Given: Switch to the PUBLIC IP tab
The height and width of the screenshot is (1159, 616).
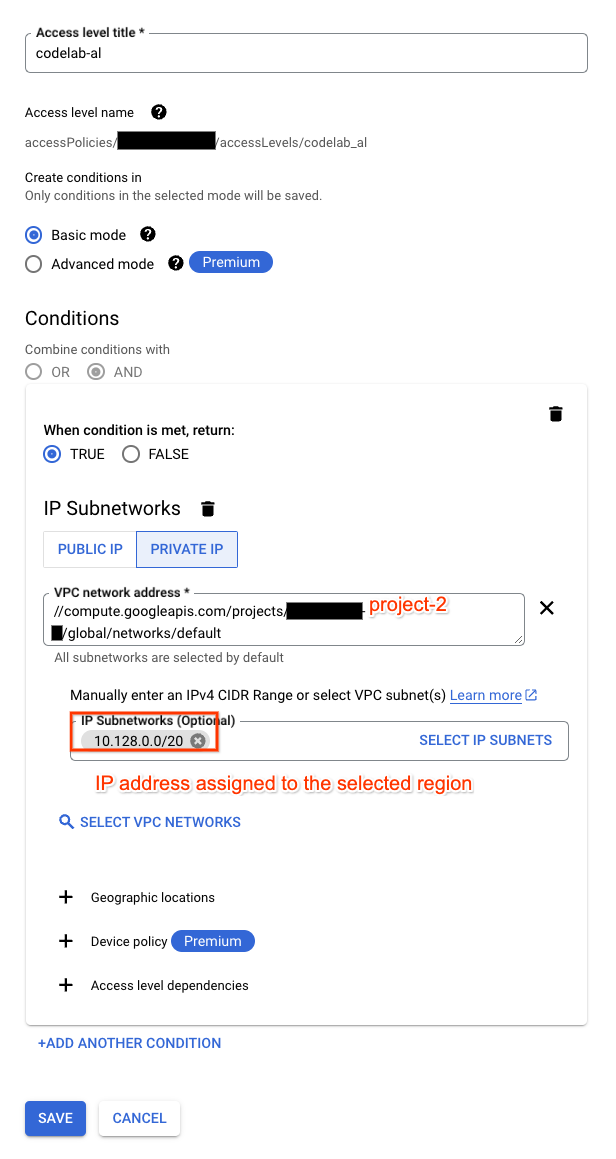Looking at the screenshot, I should tap(88, 548).
